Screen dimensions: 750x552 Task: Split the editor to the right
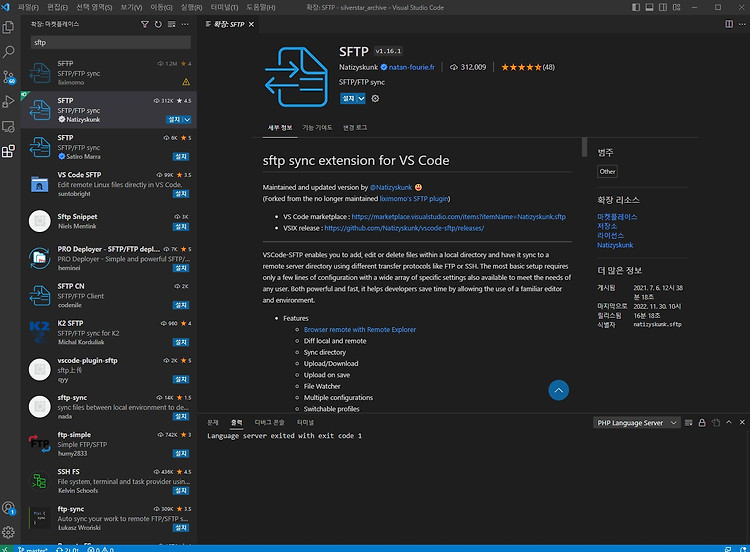click(x=728, y=24)
